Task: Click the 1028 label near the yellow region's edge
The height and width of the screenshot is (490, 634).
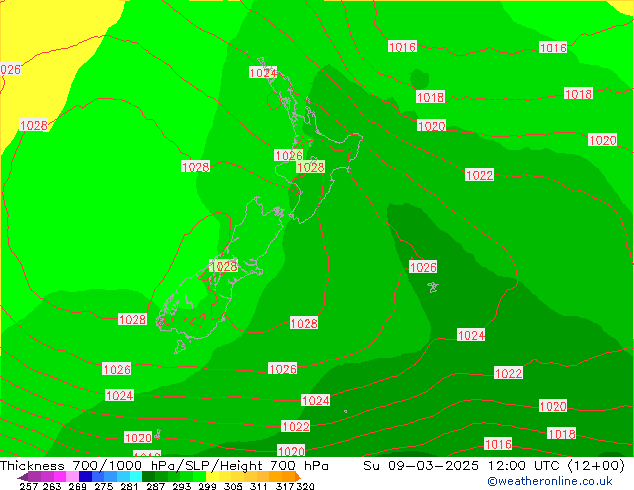Action: [34, 125]
